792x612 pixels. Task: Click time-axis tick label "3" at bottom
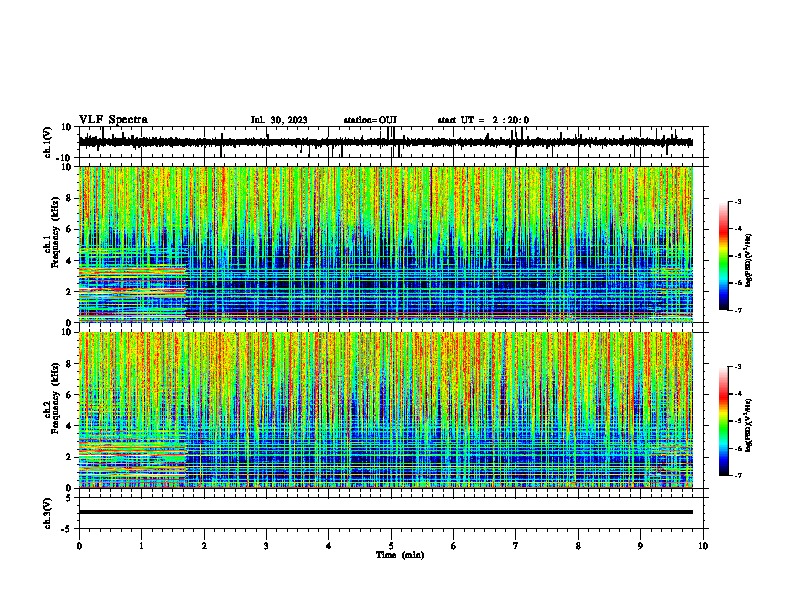pyautogui.click(x=266, y=546)
